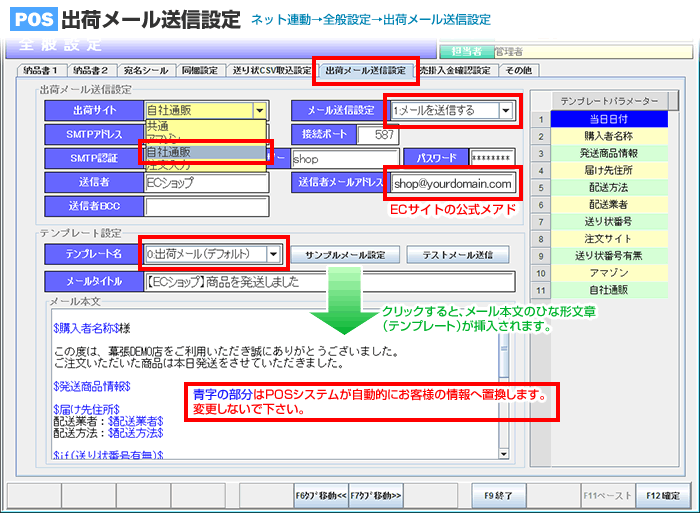Viewport: 700px width, 520px height.
Task: Click the F11ペースト button
Action: point(608,495)
